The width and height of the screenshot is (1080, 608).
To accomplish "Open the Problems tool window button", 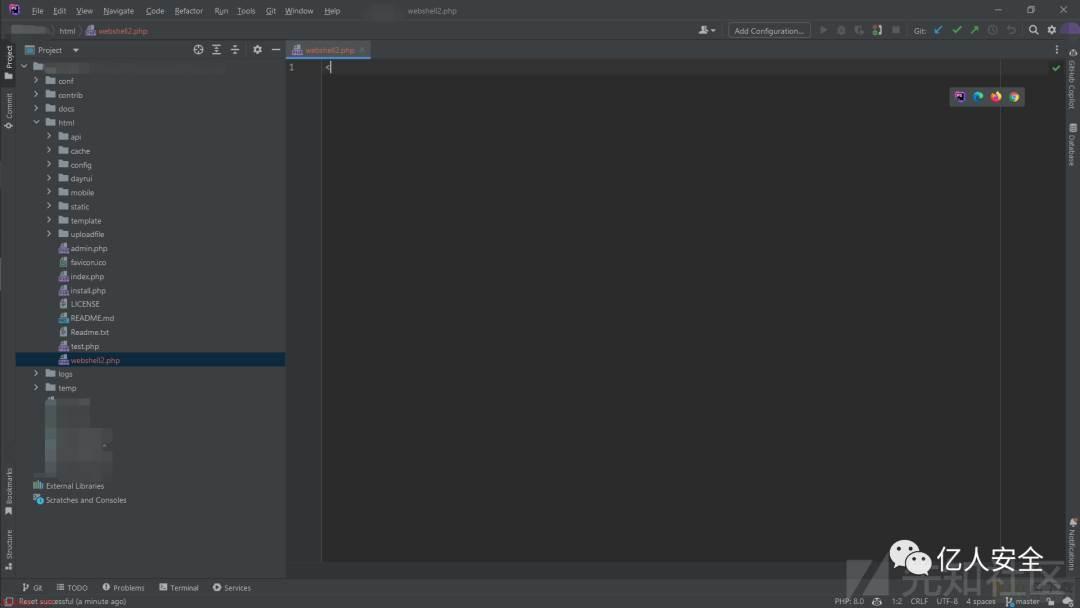I will [x=123, y=587].
